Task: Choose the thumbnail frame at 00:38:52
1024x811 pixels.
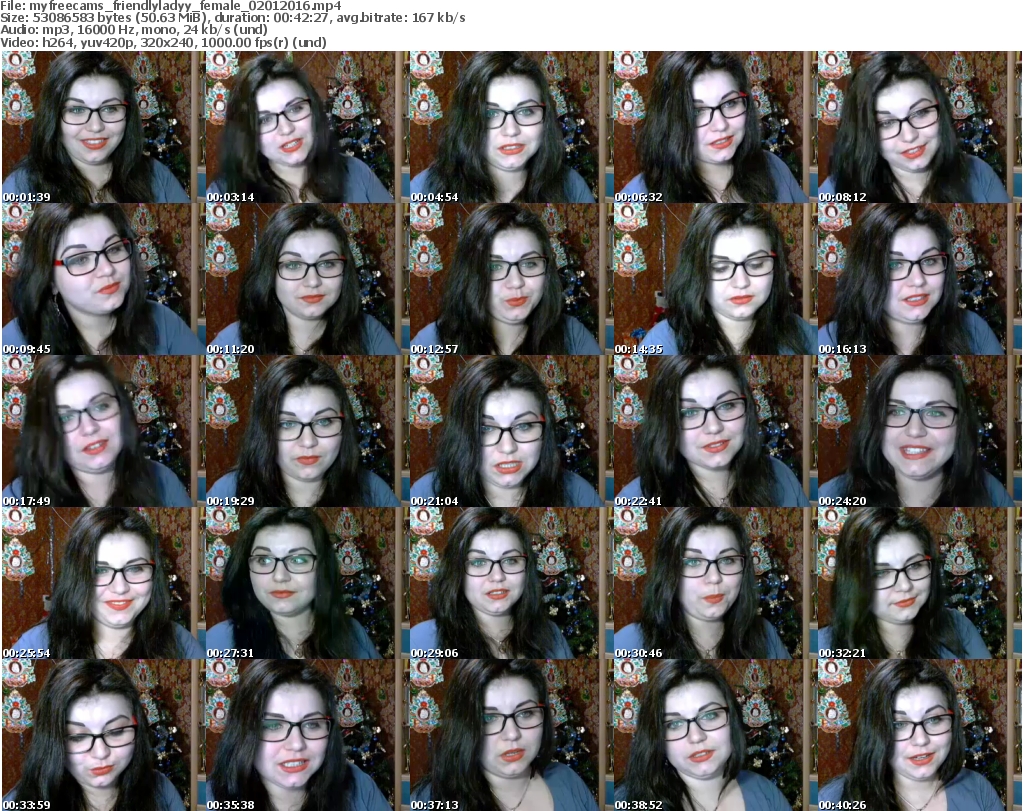Action: click(715, 735)
